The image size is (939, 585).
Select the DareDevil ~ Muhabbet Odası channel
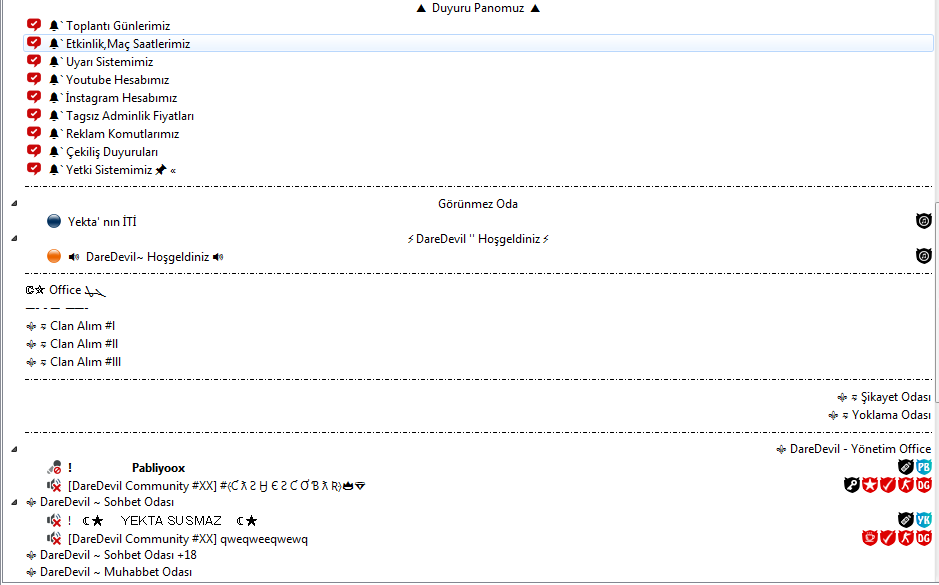point(110,572)
